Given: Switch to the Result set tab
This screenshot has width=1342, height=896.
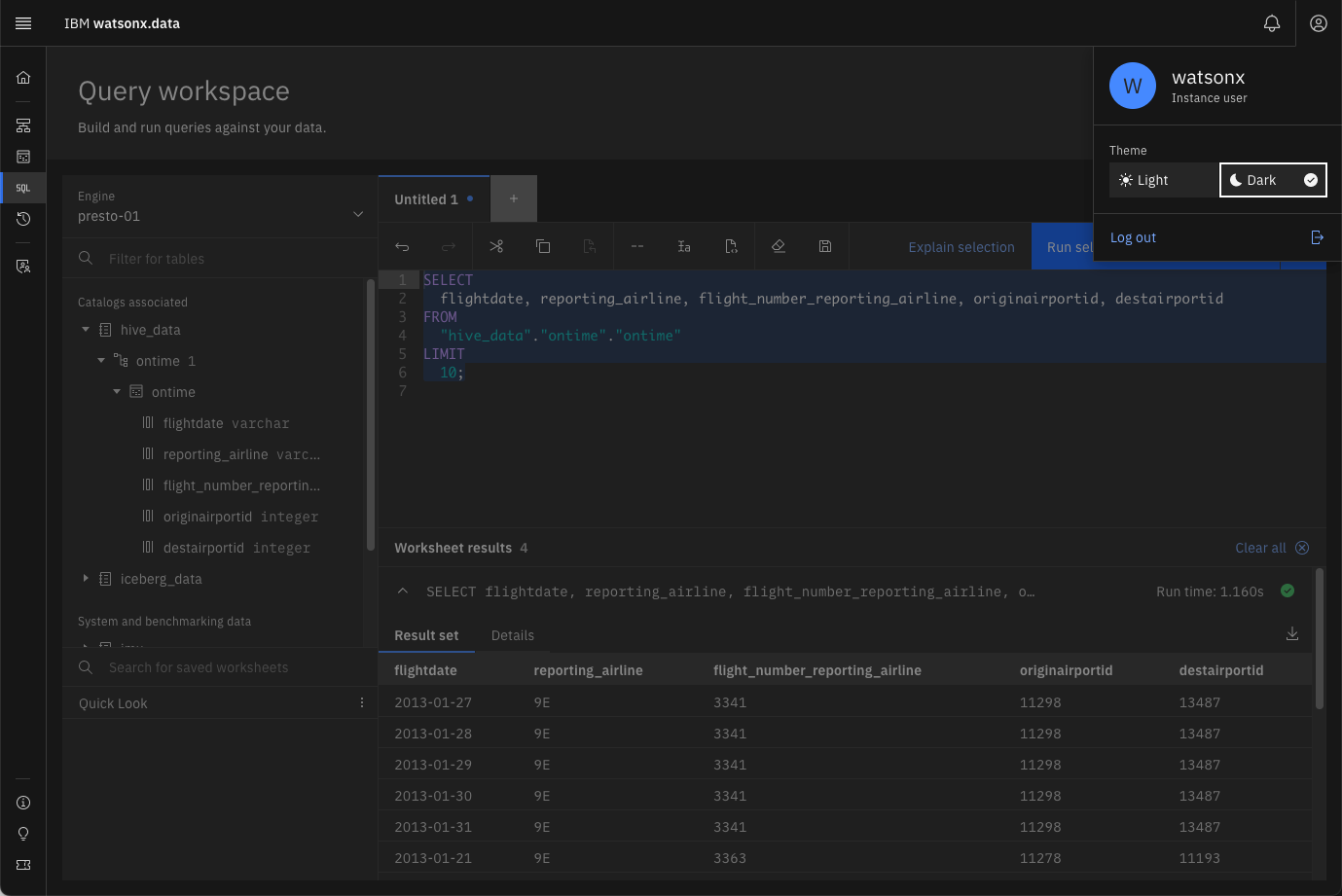Looking at the screenshot, I should [426, 635].
